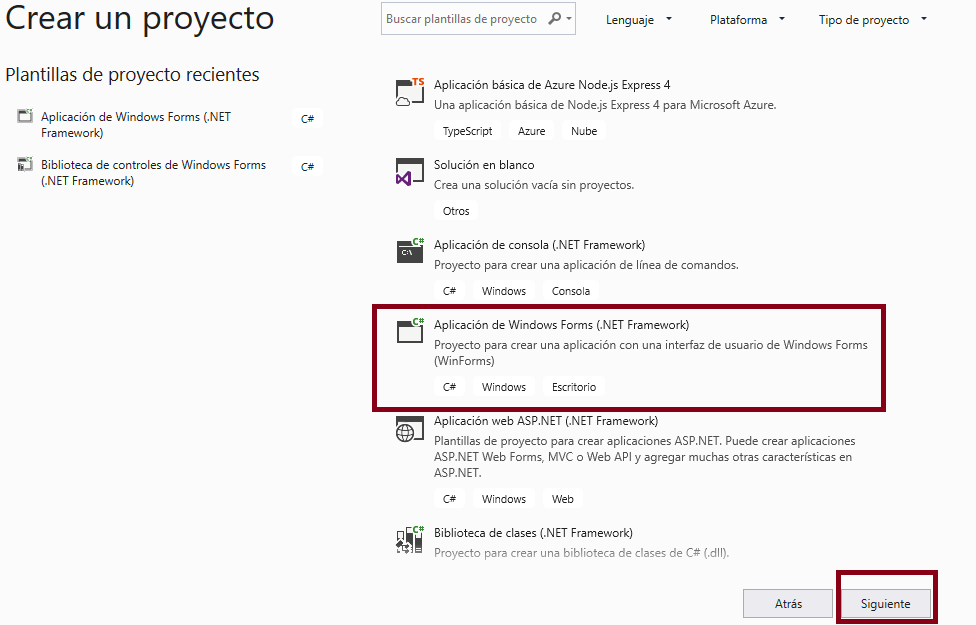Select the Solución en blanco template
976x625 pixels.
484,164
